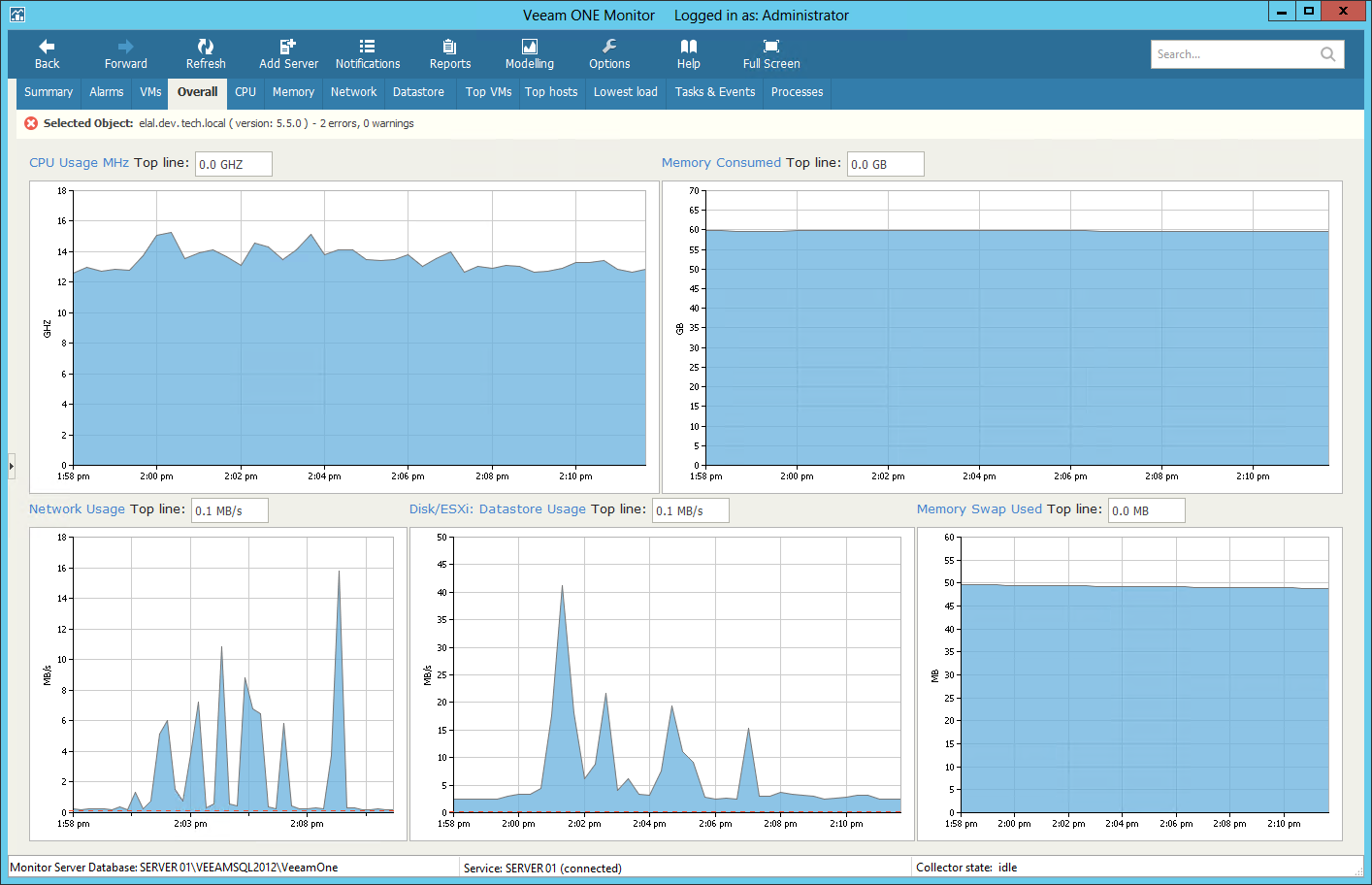This screenshot has height=885, width=1372.
Task: Select the Datastore tab
Action: coord(418,92)
